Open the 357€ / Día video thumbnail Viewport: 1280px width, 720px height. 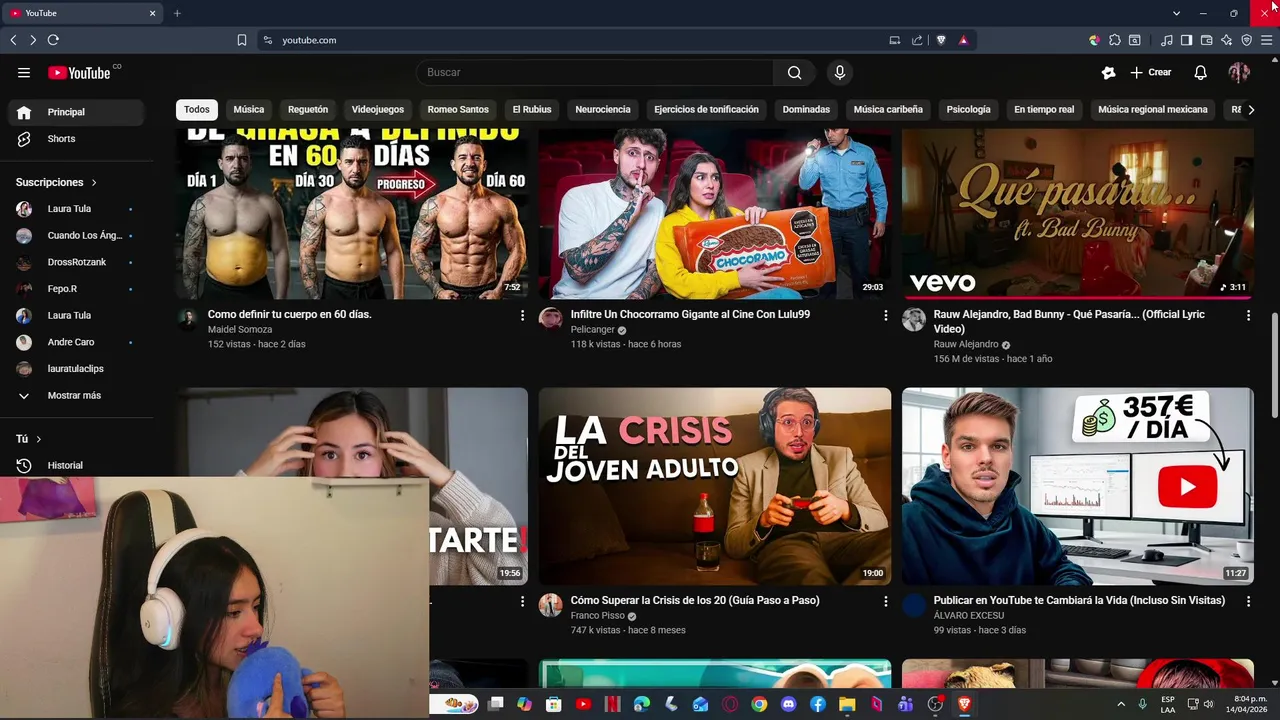coord(1078,487)
